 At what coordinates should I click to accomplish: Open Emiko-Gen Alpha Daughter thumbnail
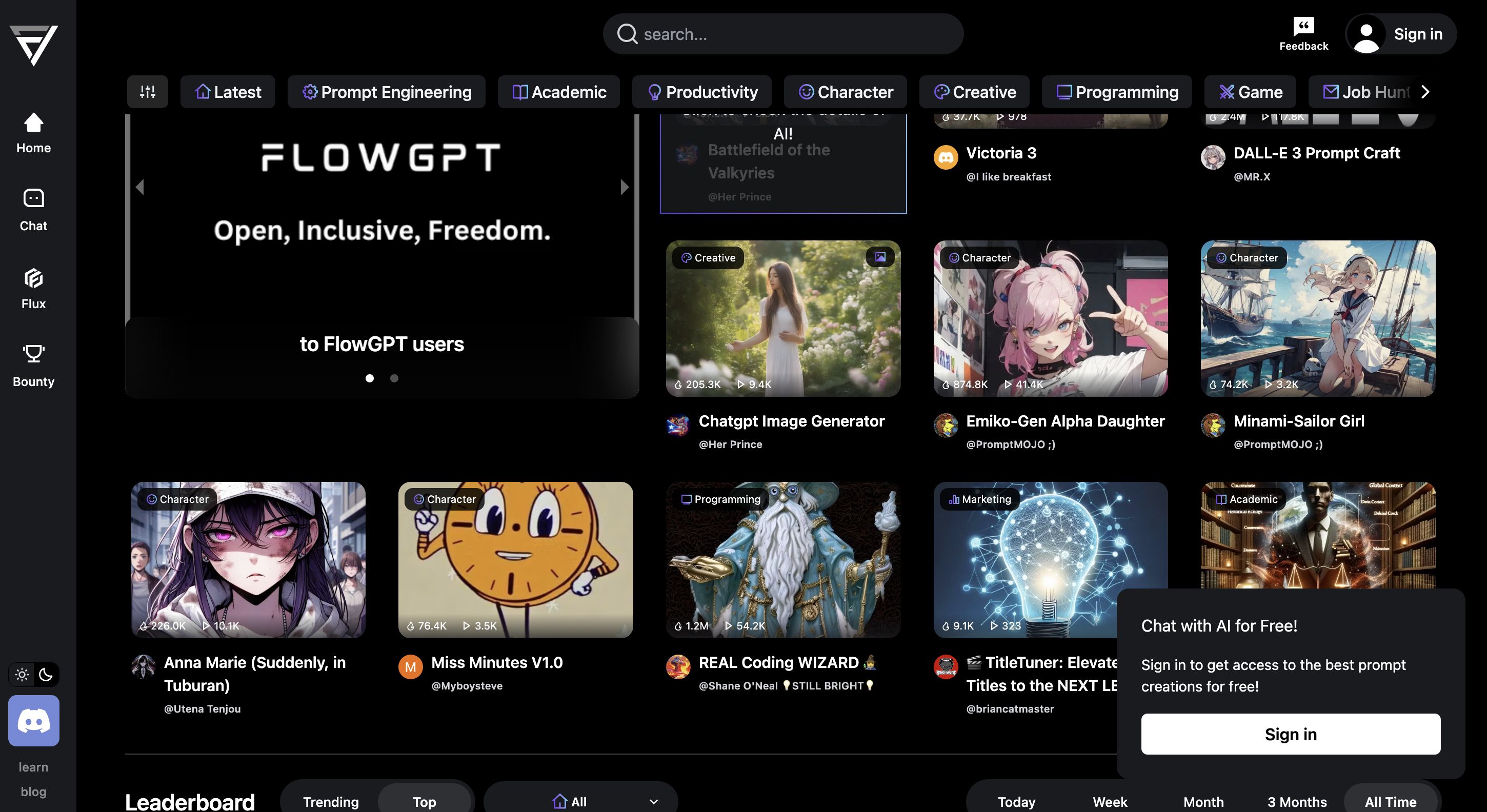1051,318
